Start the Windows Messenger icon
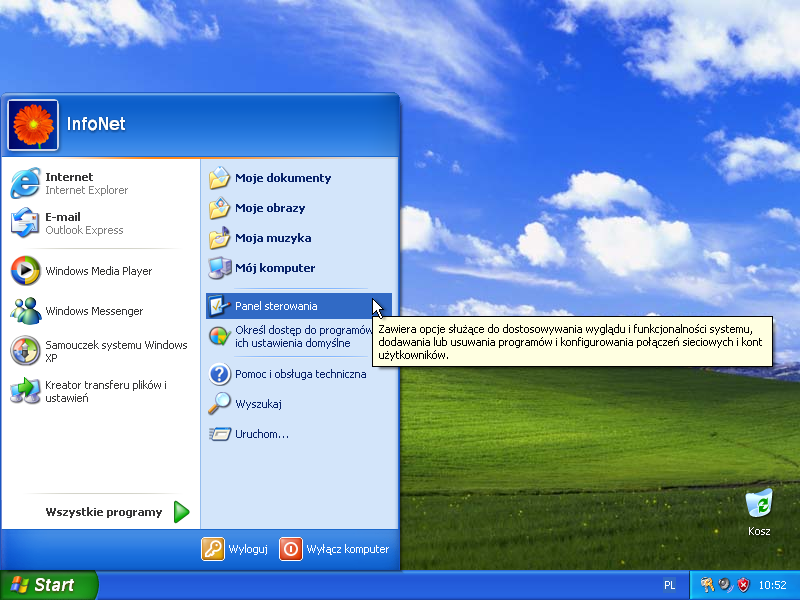The height and width of the screenshot is (600, 800). (25, 311)
